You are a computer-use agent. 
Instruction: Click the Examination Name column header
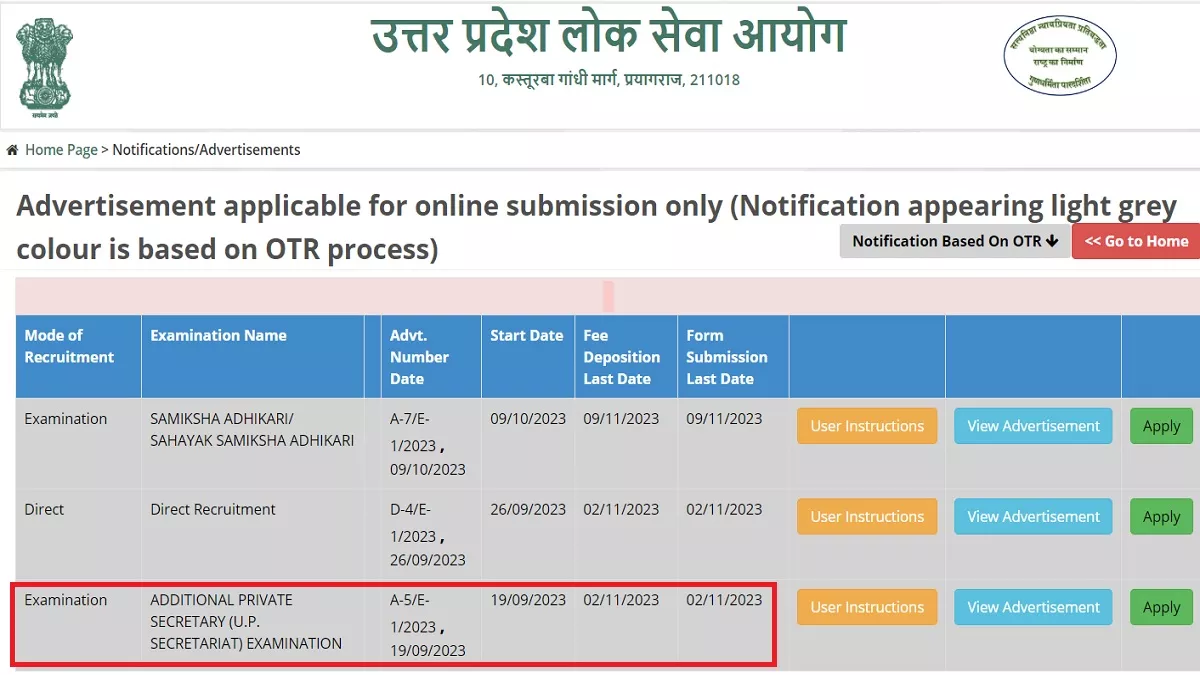click(x=218, y=336)
